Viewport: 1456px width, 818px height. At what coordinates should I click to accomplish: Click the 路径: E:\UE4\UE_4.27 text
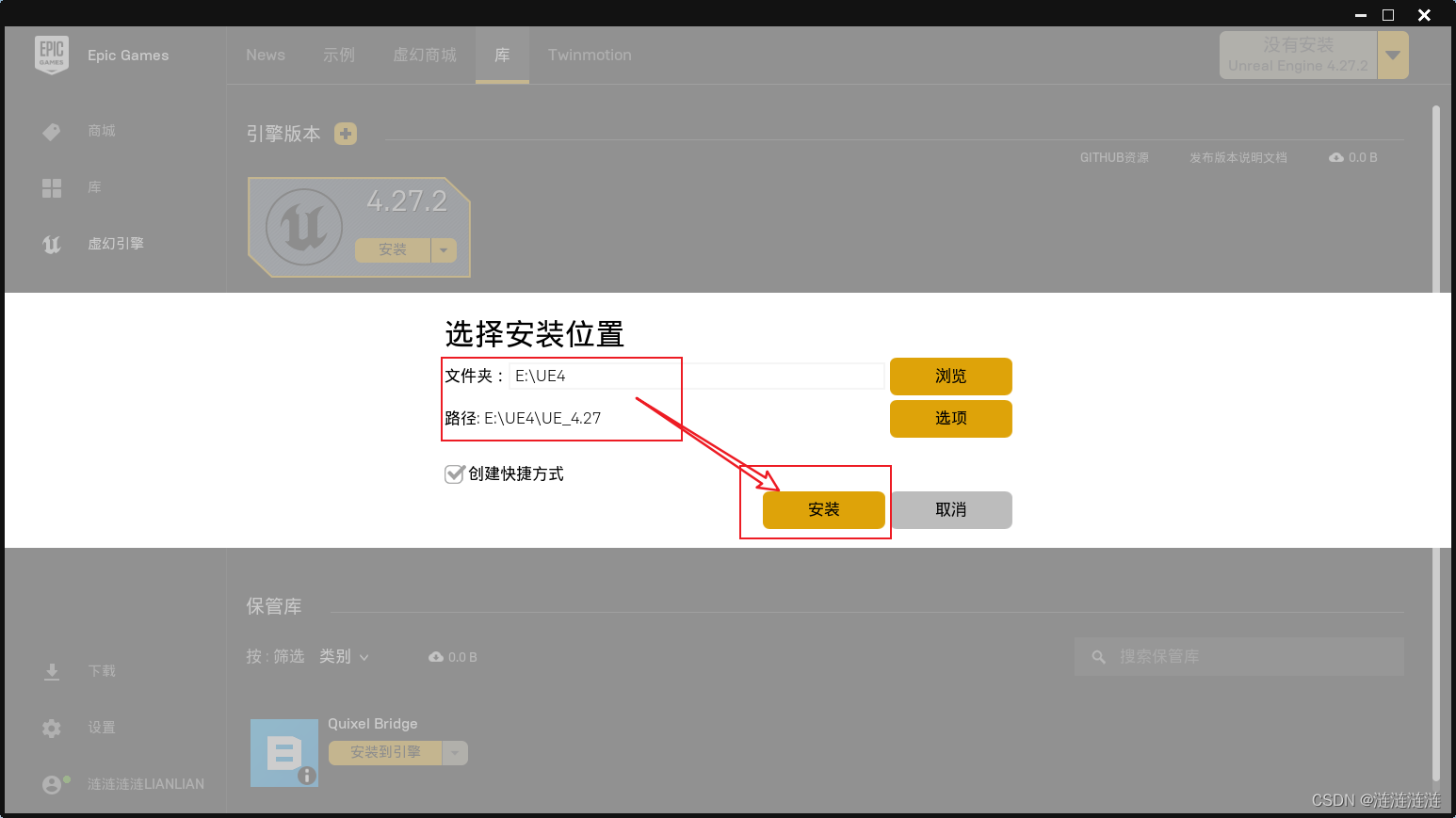pyautogui.click(x=523, y=418)
